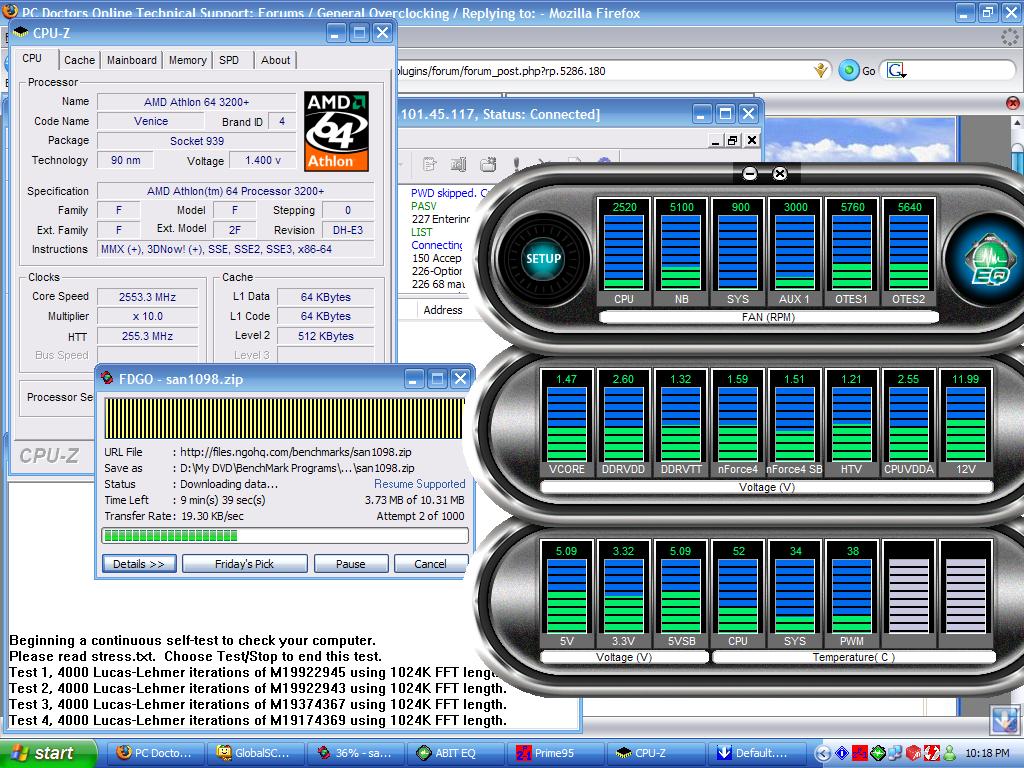Screen dimensions: 1024x768
Task: Click the SETUP button in ABIT EQ
Action: click(543, 258)
